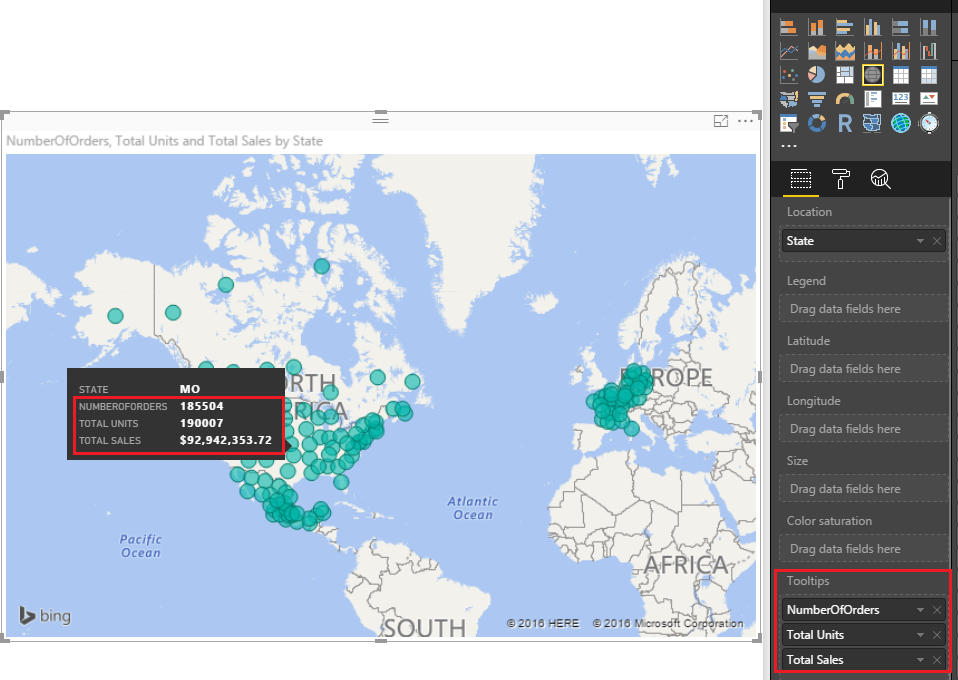Click the highlighted Map visualization icon

(x=872, y=75)
